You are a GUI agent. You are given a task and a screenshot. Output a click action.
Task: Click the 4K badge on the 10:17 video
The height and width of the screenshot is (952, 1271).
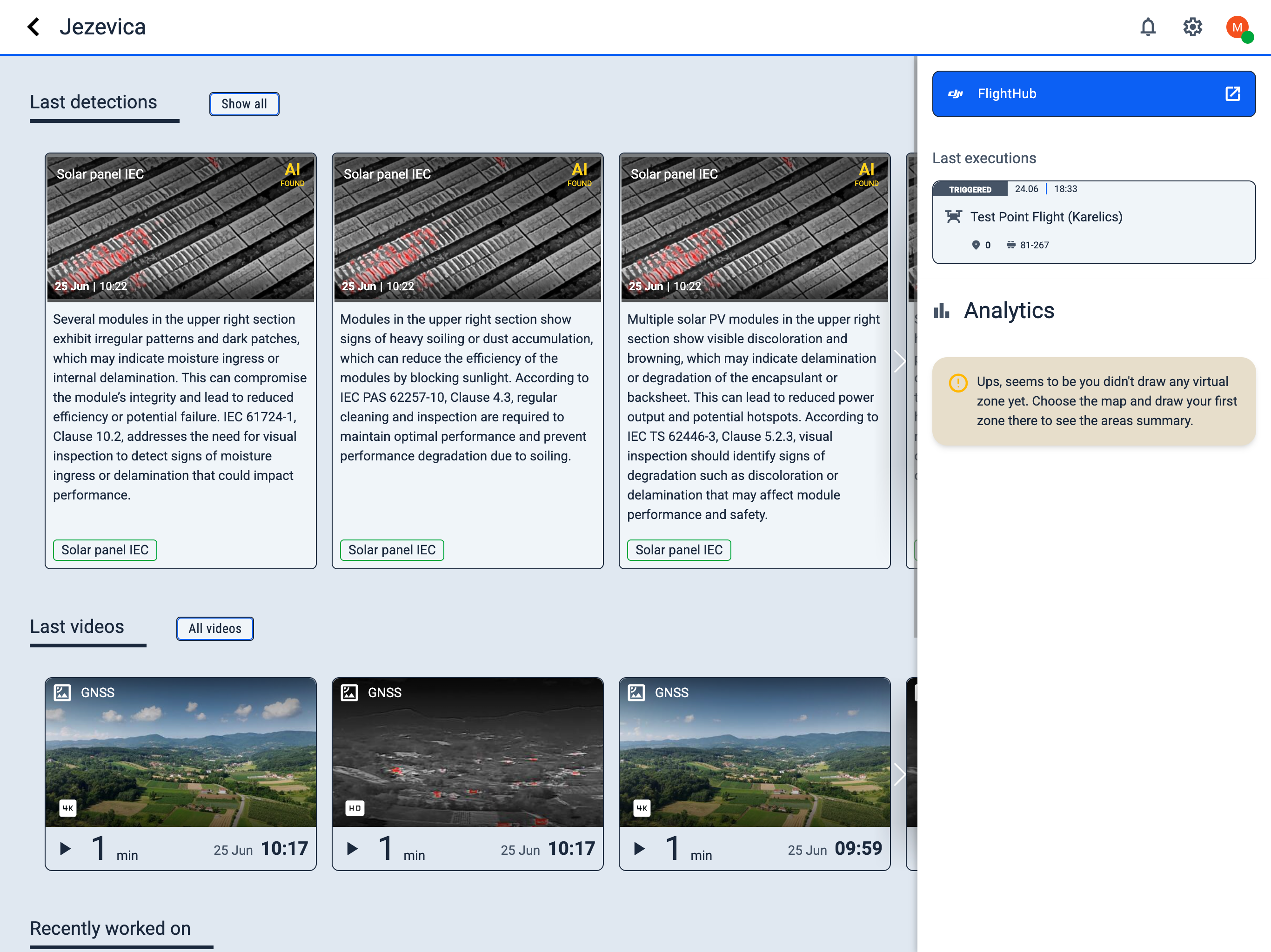pos(68,808)
